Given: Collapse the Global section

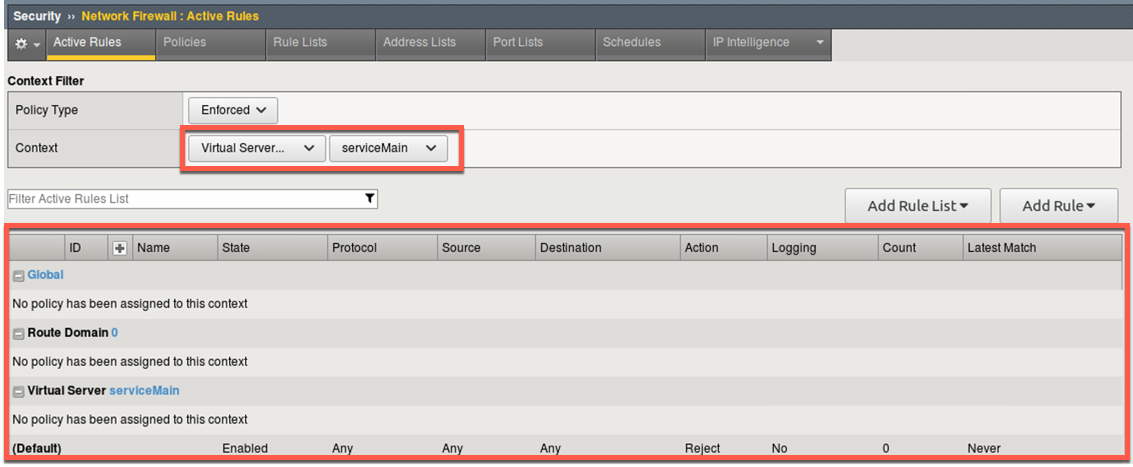Looking at the screenshot, I should (x=19, y=275).
